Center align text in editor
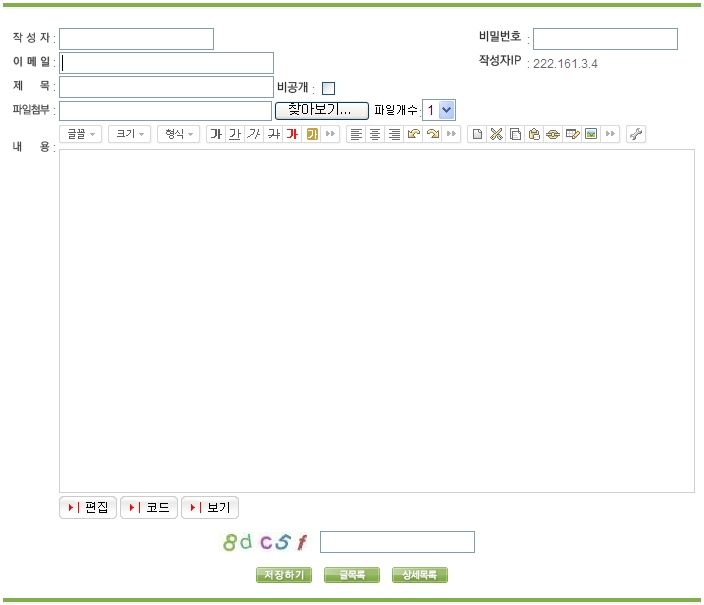The image size is (704, 605). (x=375, y=134)
